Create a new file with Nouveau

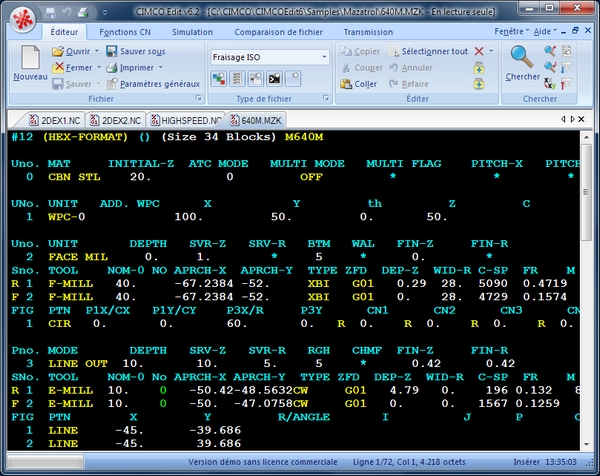(30, 64)
